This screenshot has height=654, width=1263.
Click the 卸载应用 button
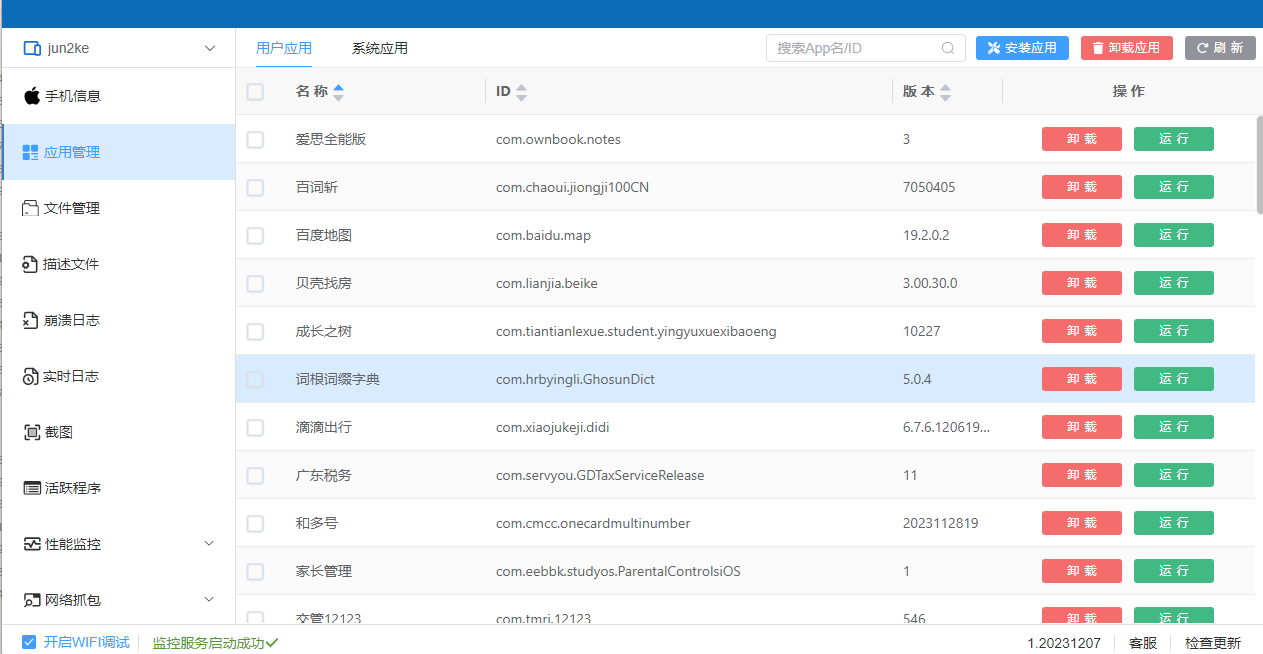[x=1127, y=48]
